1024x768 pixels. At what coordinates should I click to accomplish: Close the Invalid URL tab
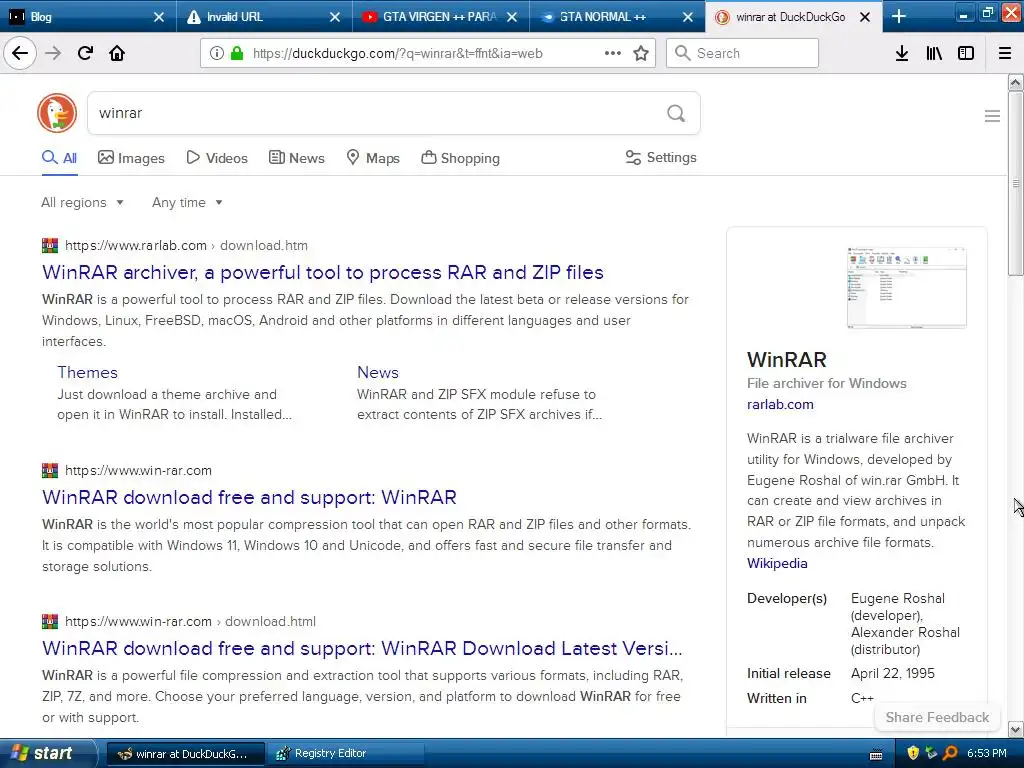[x=334, y=17]
